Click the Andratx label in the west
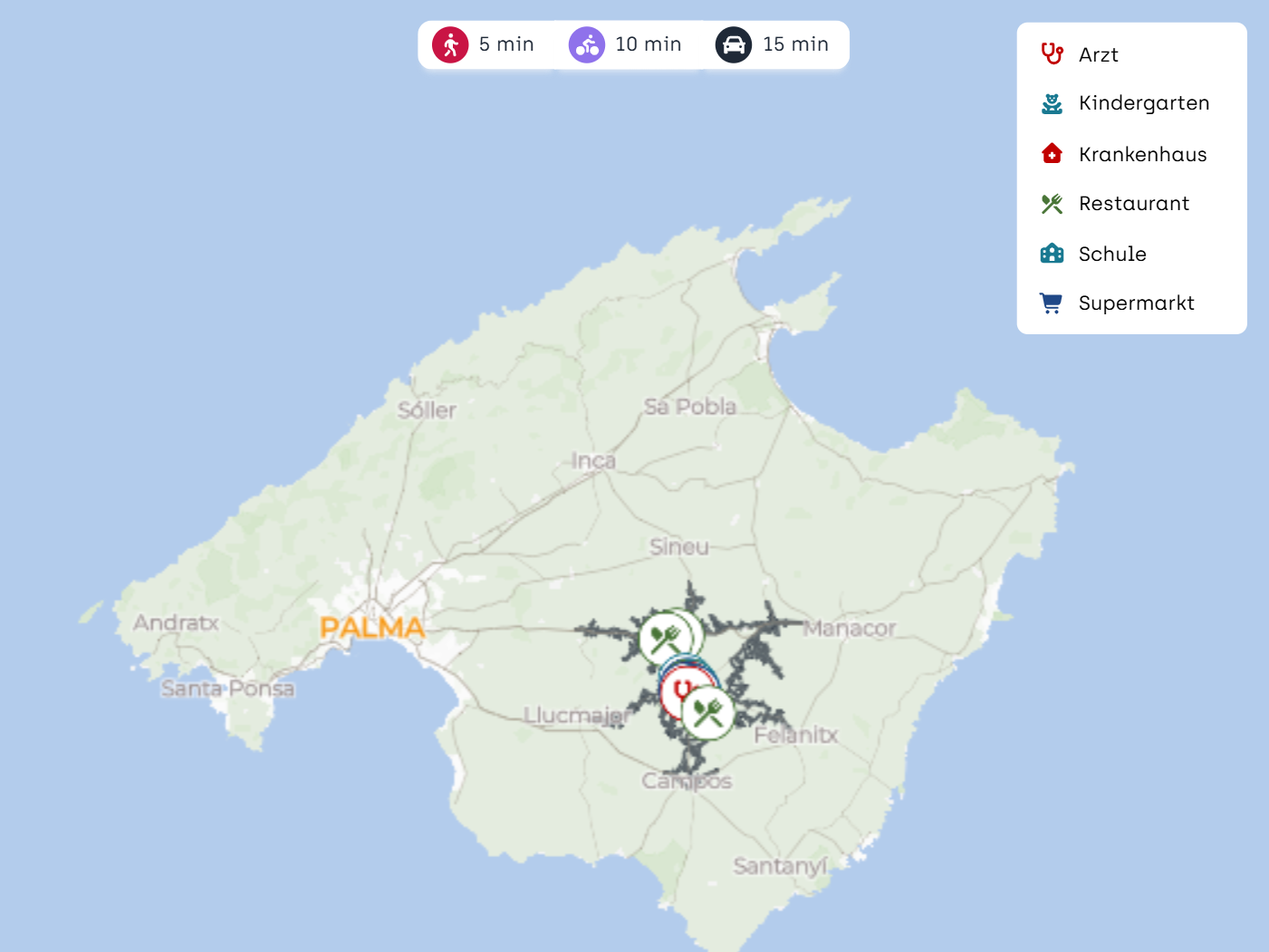 [x=176, y=623]
